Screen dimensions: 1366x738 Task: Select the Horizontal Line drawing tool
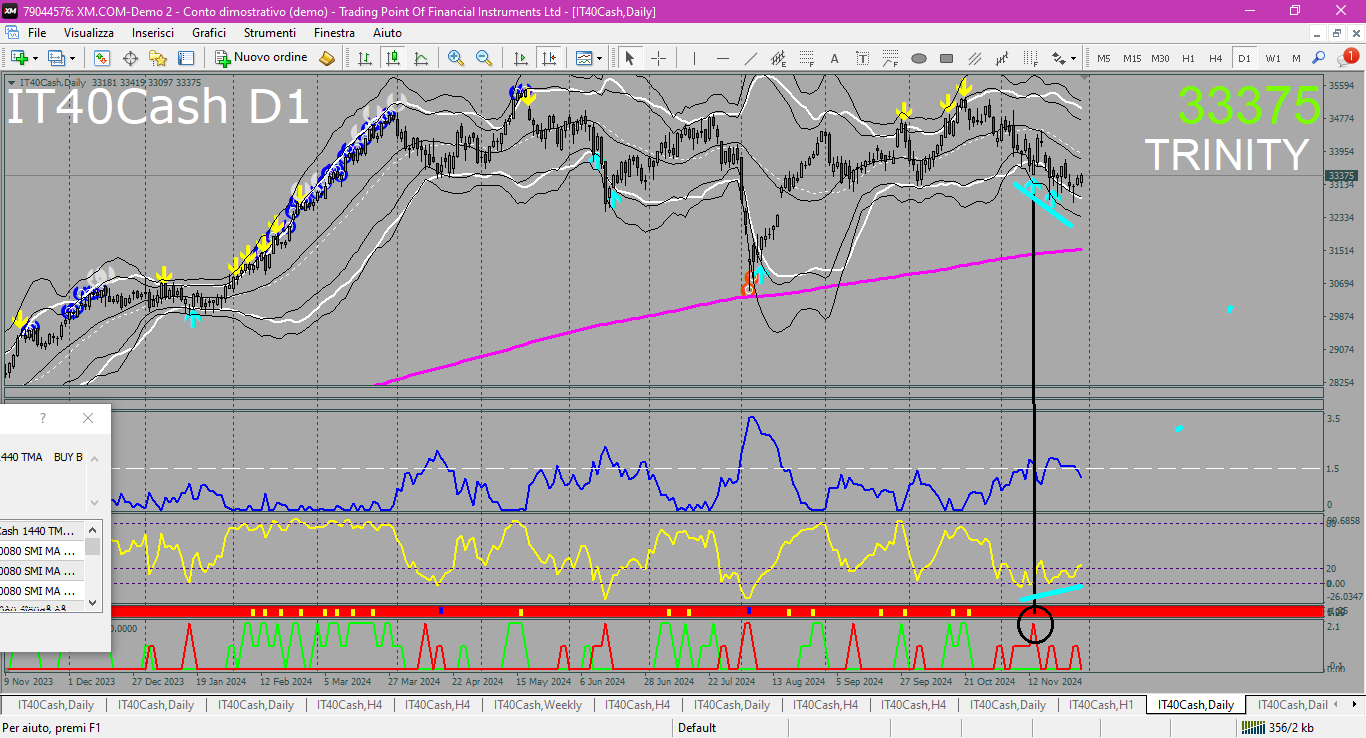tap(723, 58)
